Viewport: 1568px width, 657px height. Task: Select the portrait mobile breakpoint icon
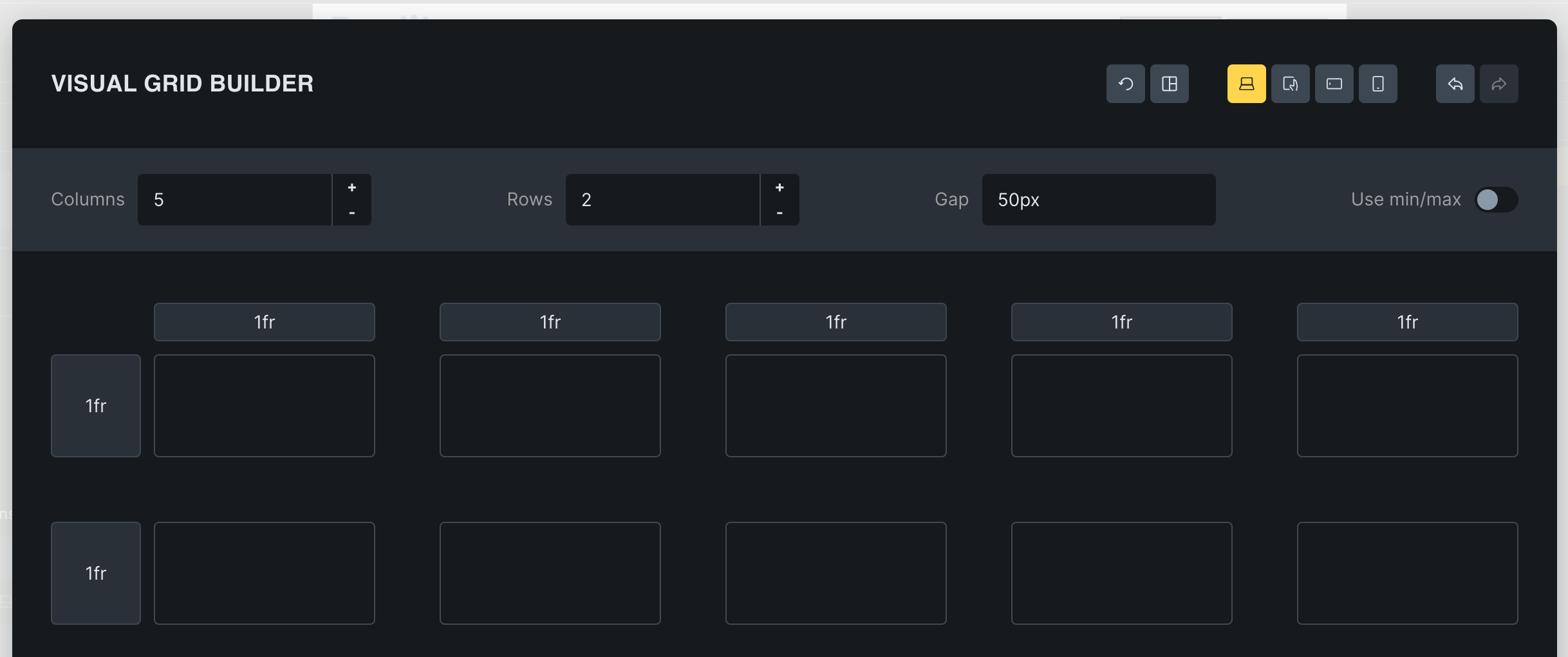1377,84
